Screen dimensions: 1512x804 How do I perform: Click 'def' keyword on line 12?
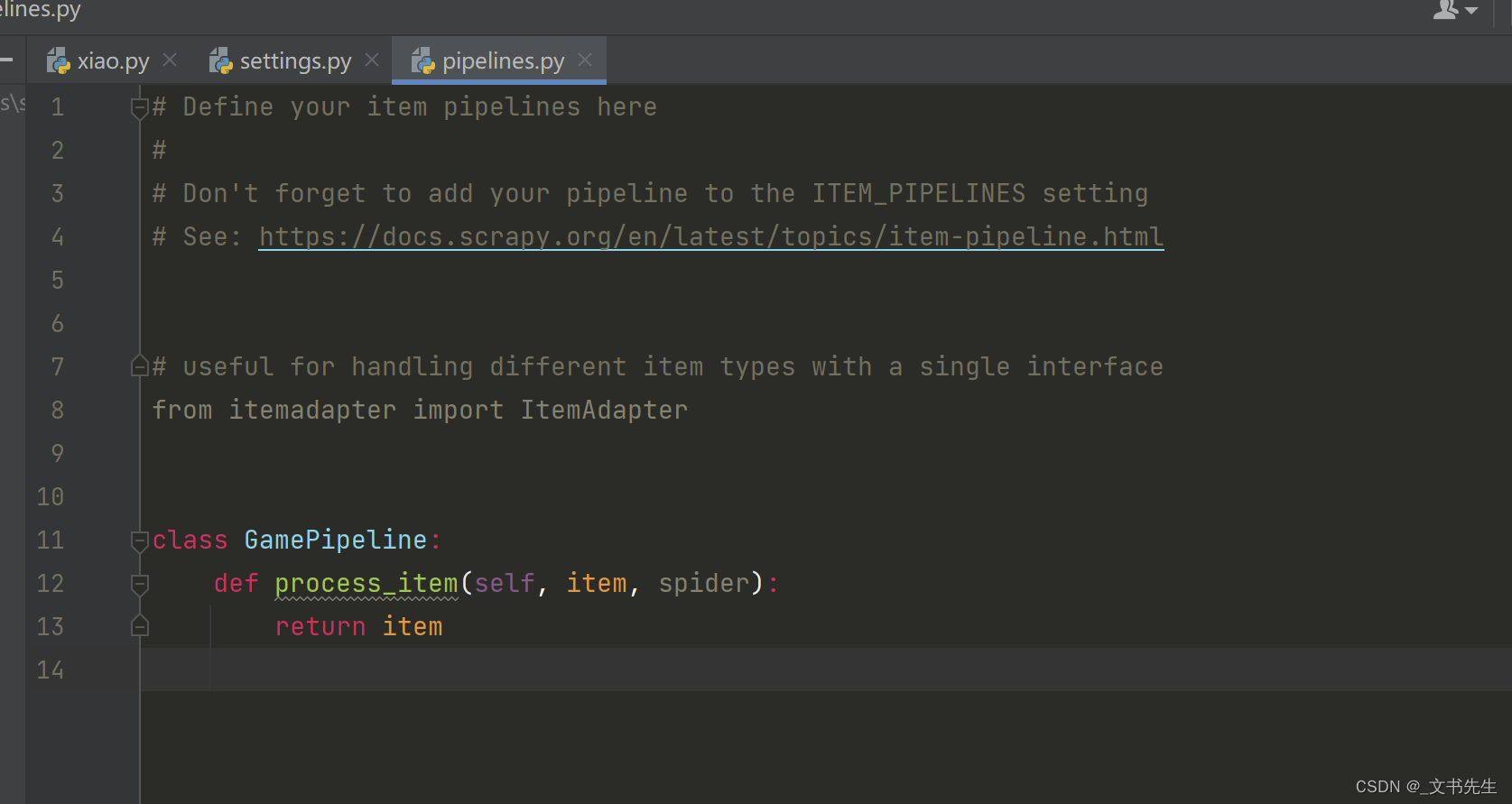[x=237, y=584]
